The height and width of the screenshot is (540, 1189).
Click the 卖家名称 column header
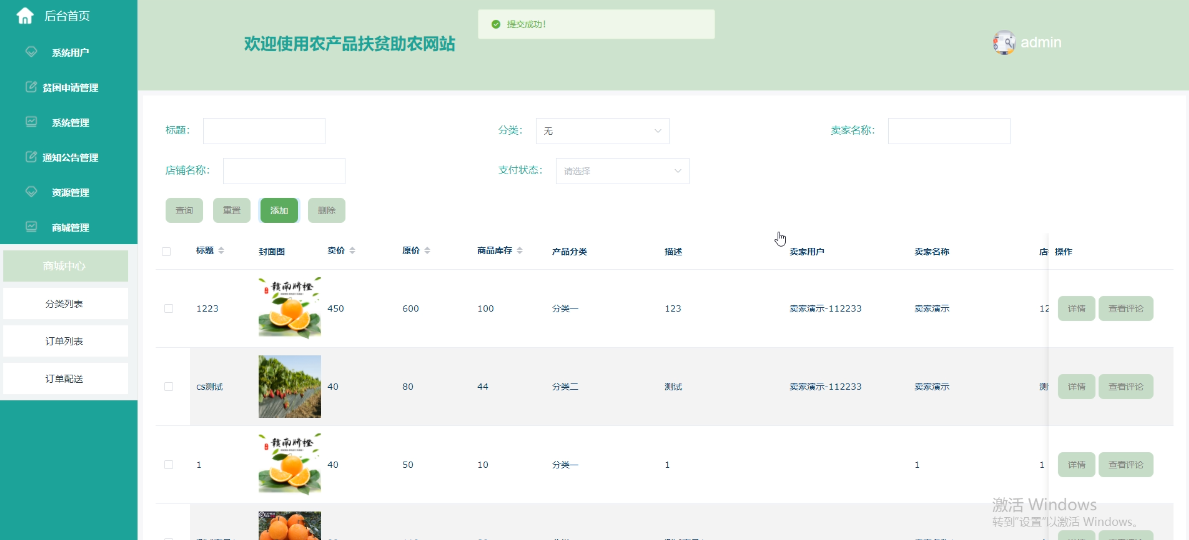932,252
